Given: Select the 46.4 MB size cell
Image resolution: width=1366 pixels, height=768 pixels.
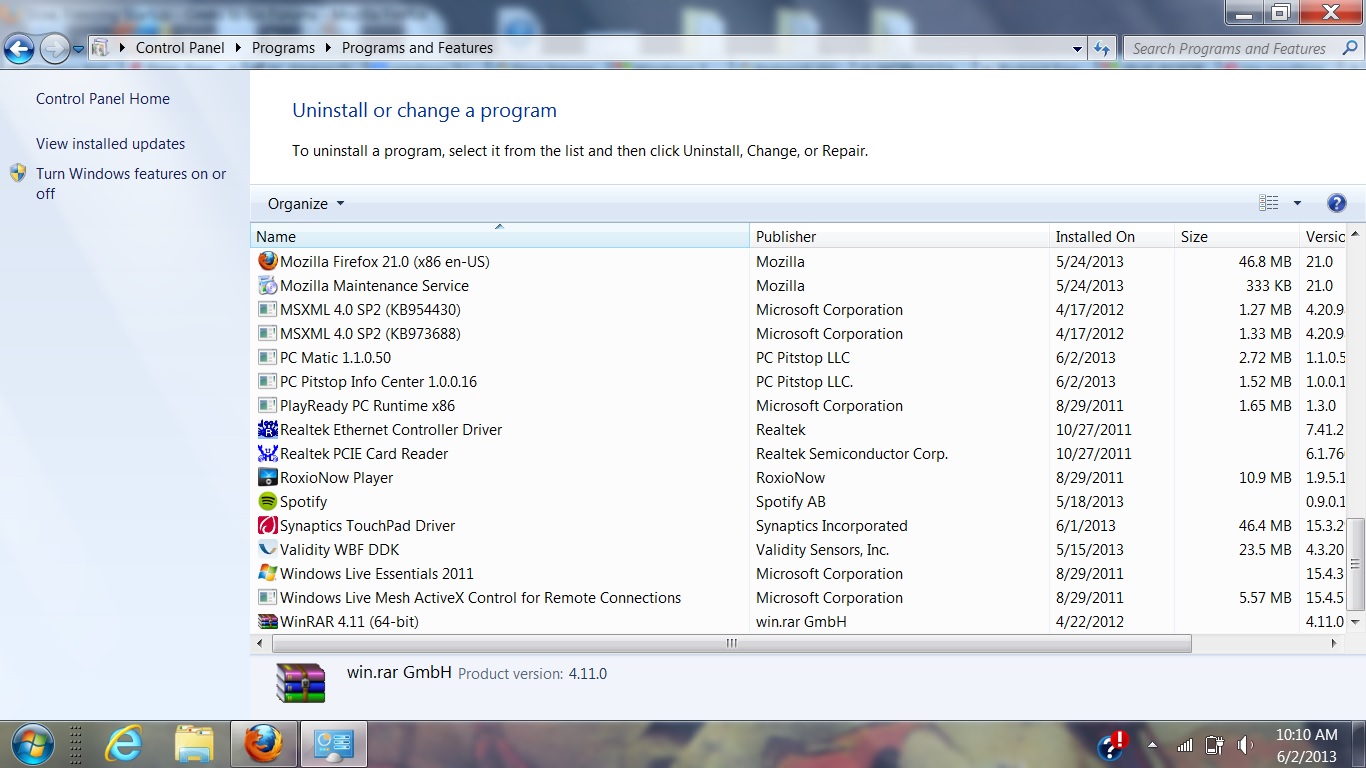Looking at the screenshot, I should [1265, 525].
